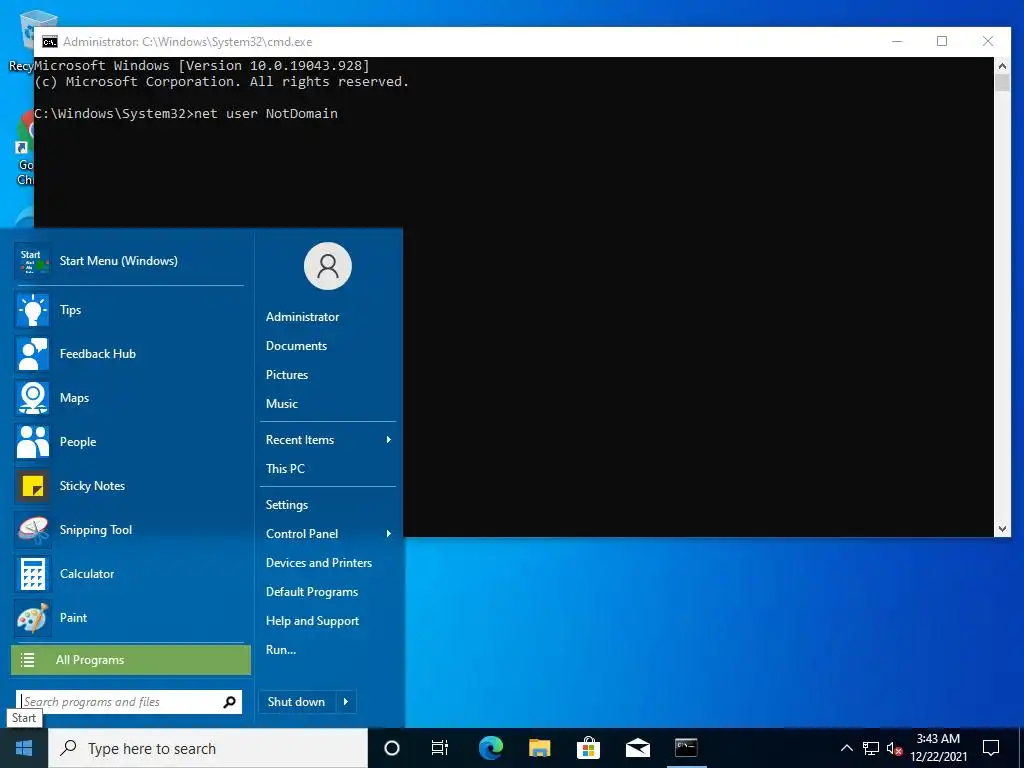The height and width of the screenshot is (768, 1024).
Task: Open Default Programs entry
Action: coord(312,592)
